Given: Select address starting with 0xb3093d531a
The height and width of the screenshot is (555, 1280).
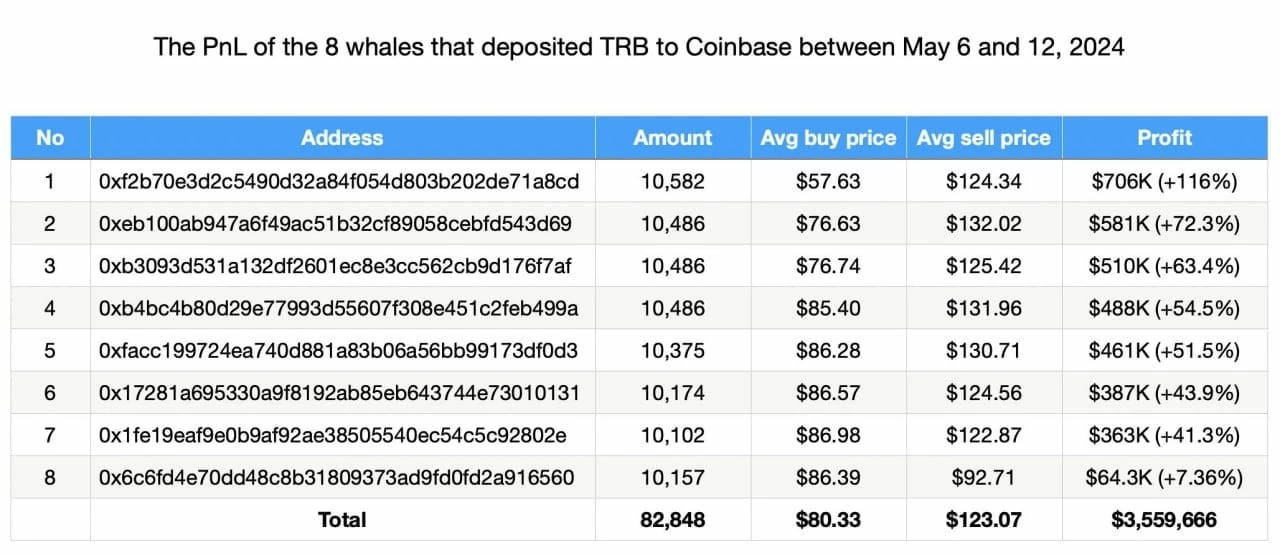Looking at the screenshot, I should point(334,266).
